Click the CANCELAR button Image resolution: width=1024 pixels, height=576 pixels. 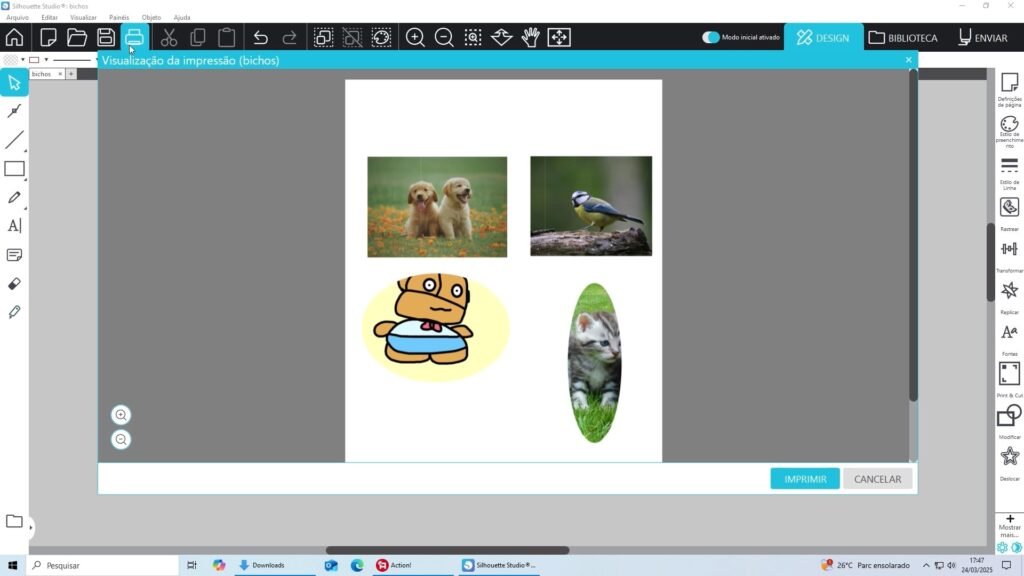(x=877, y=479)
